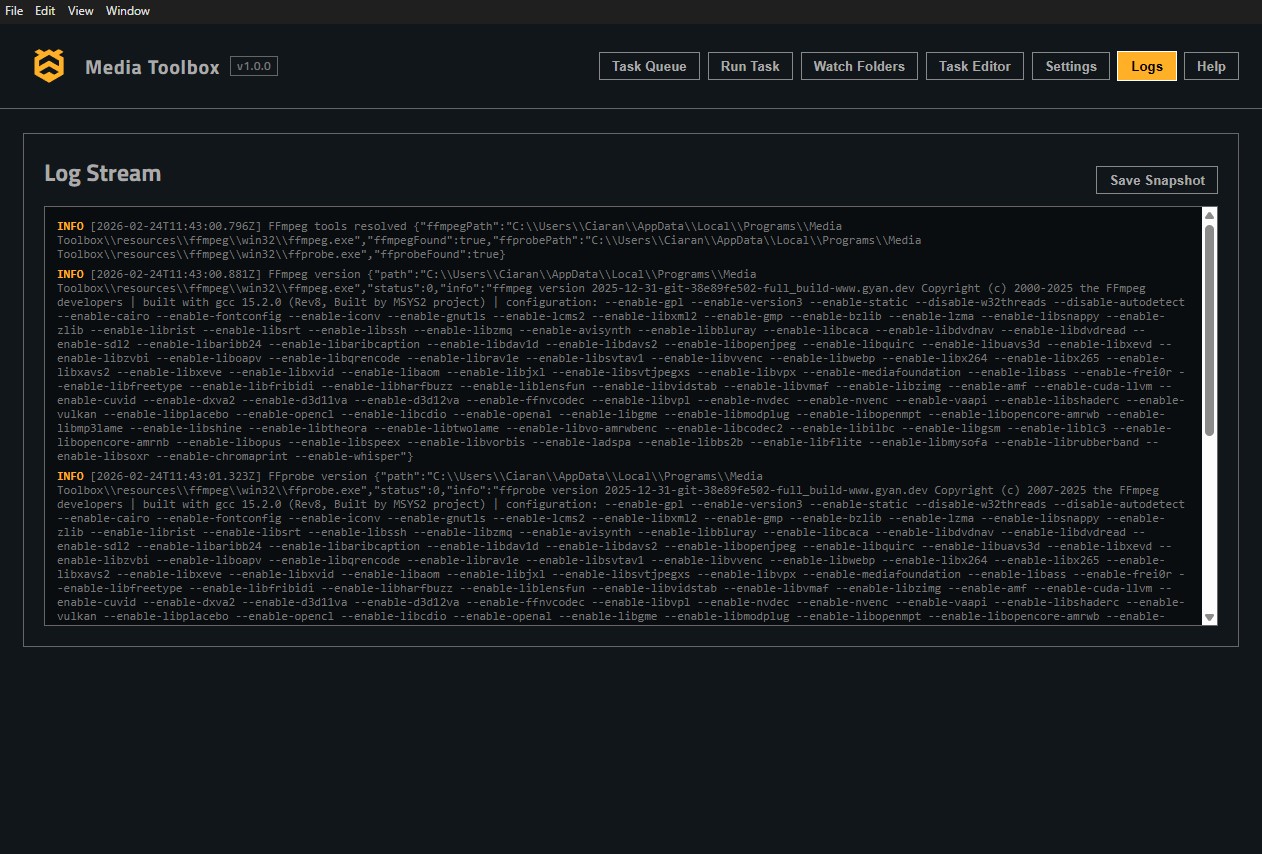Click the Media Toolbox hexagon logo
This screenshot has height=854, width=1262.
[x=49, y=66]
